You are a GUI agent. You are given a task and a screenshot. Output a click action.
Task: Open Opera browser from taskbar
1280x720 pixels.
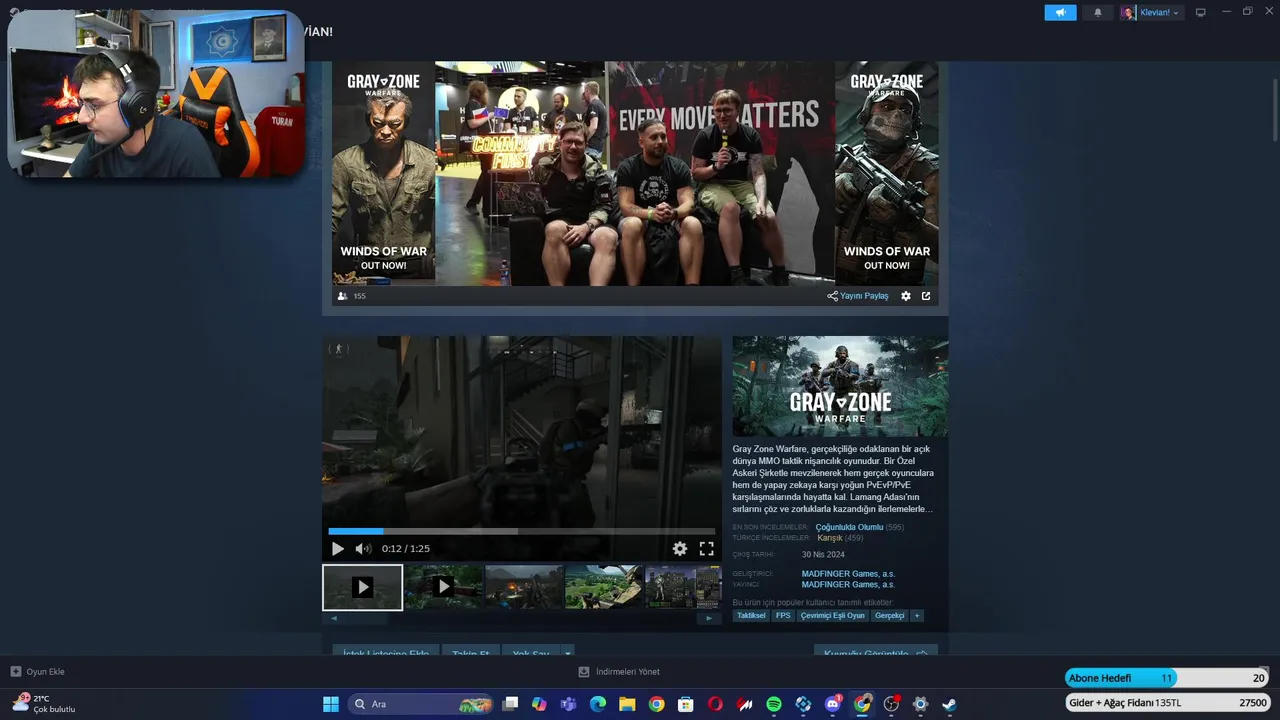[x=715, y=704]
